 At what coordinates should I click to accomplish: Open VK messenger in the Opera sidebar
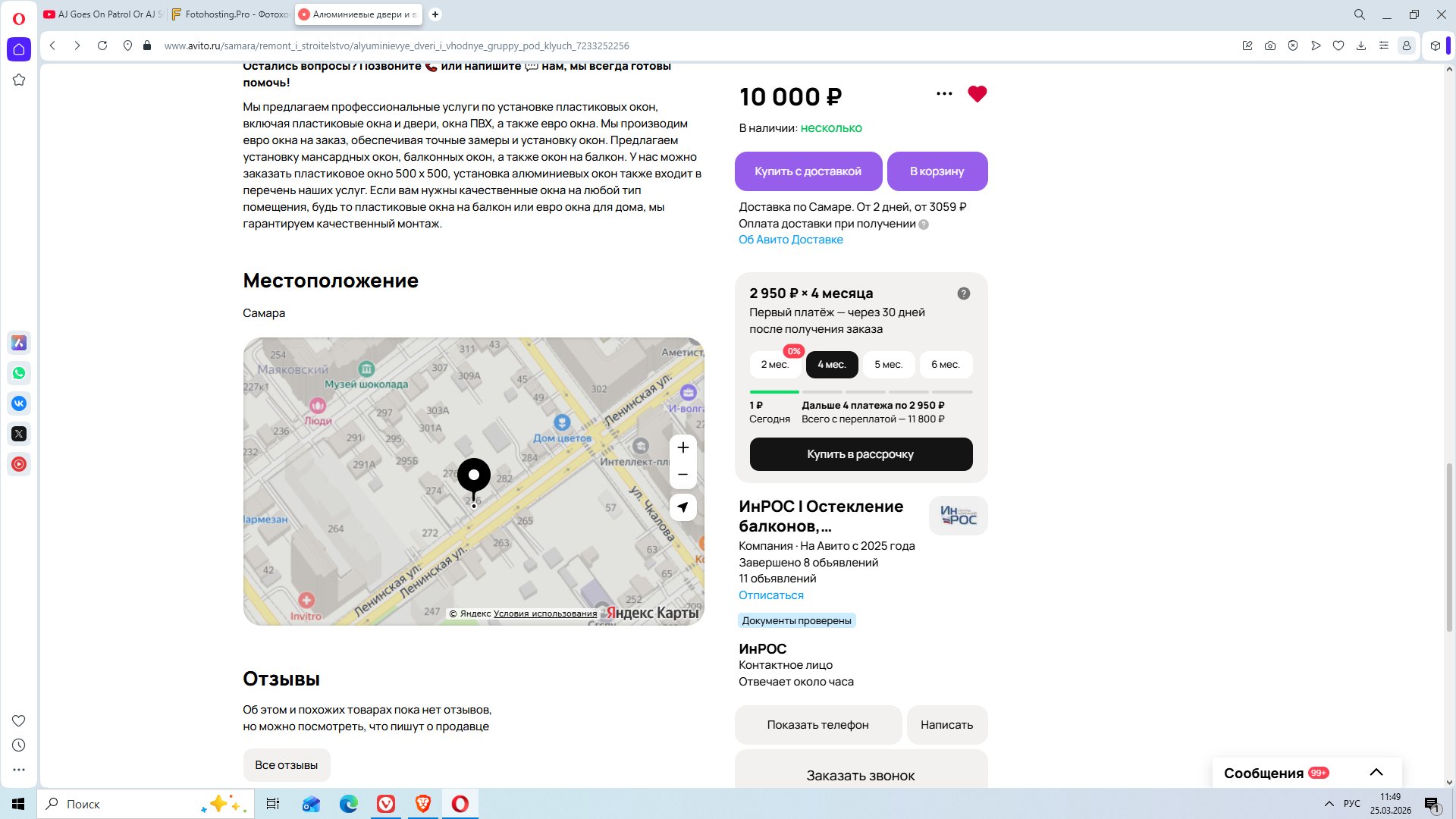(19, 403)
